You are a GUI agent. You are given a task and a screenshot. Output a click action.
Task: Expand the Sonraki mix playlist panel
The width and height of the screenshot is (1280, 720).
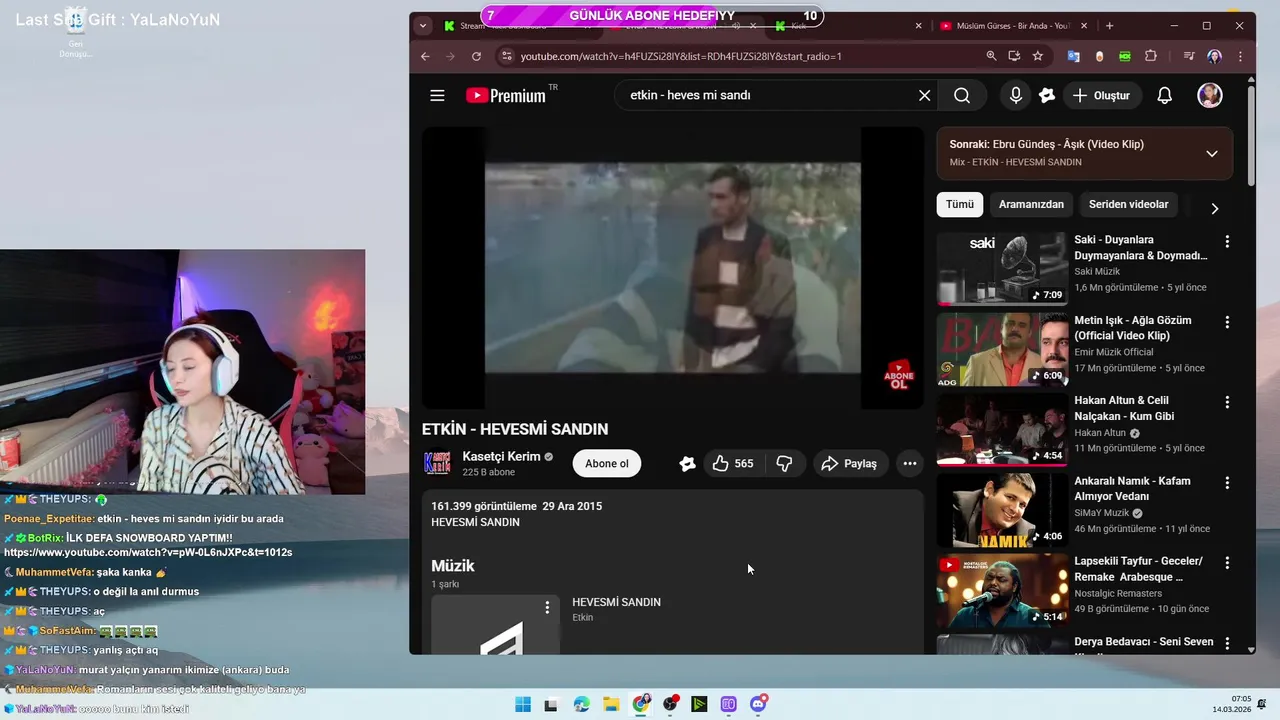[1211, 153]
